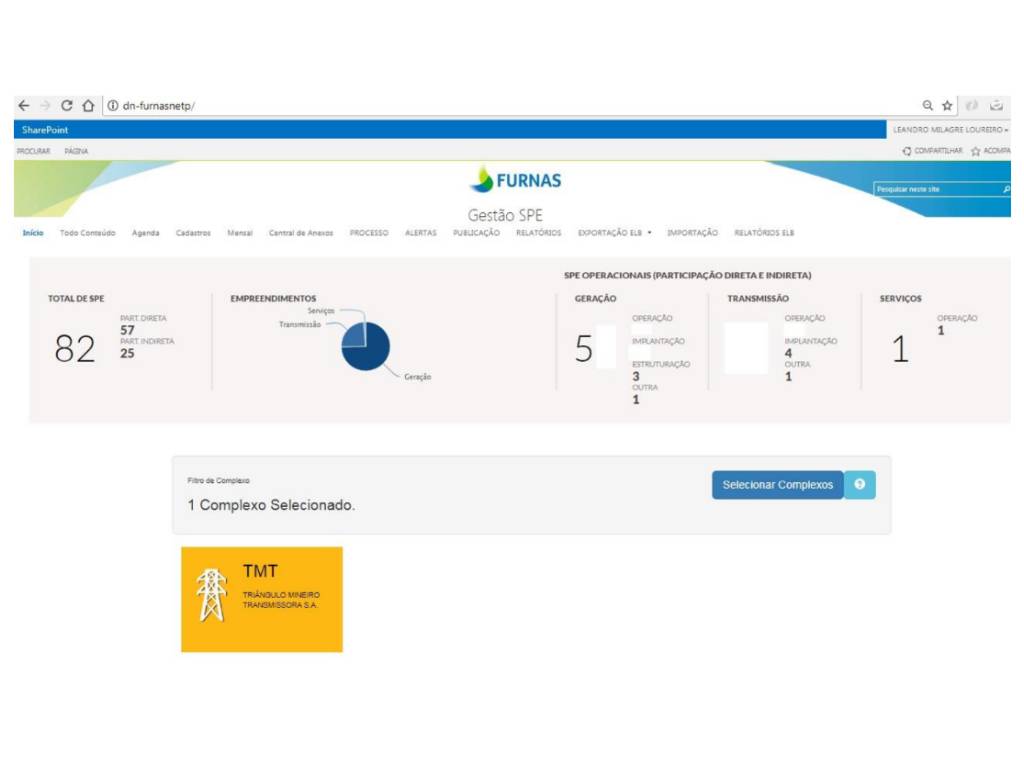Click the '1 Complexo Selecionado.' text
Screen dimensions: 1024x768
point(271,505)
